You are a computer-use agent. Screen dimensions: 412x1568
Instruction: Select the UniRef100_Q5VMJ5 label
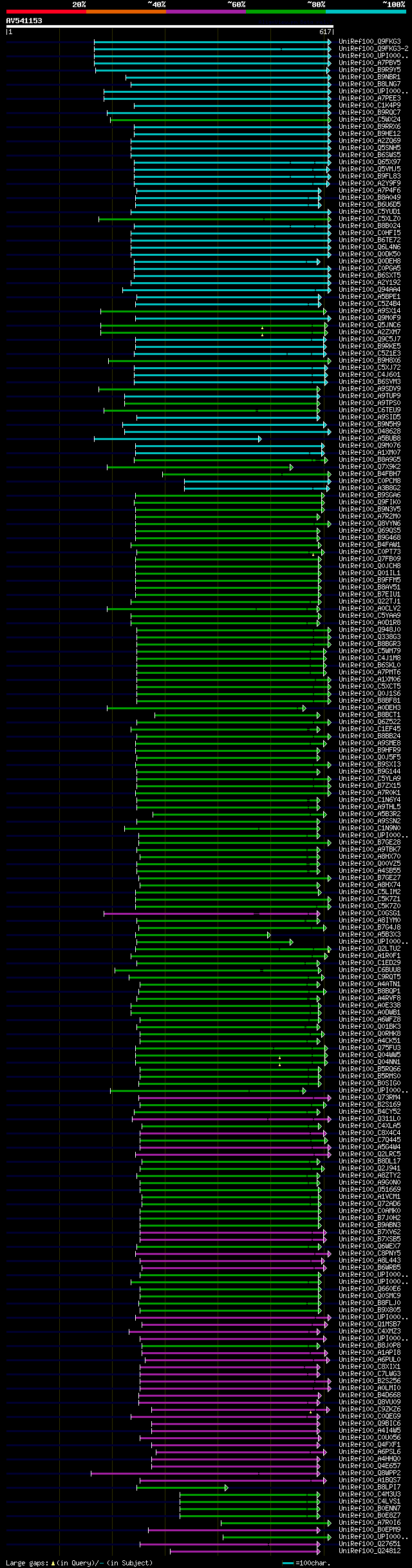coord(370,169)
